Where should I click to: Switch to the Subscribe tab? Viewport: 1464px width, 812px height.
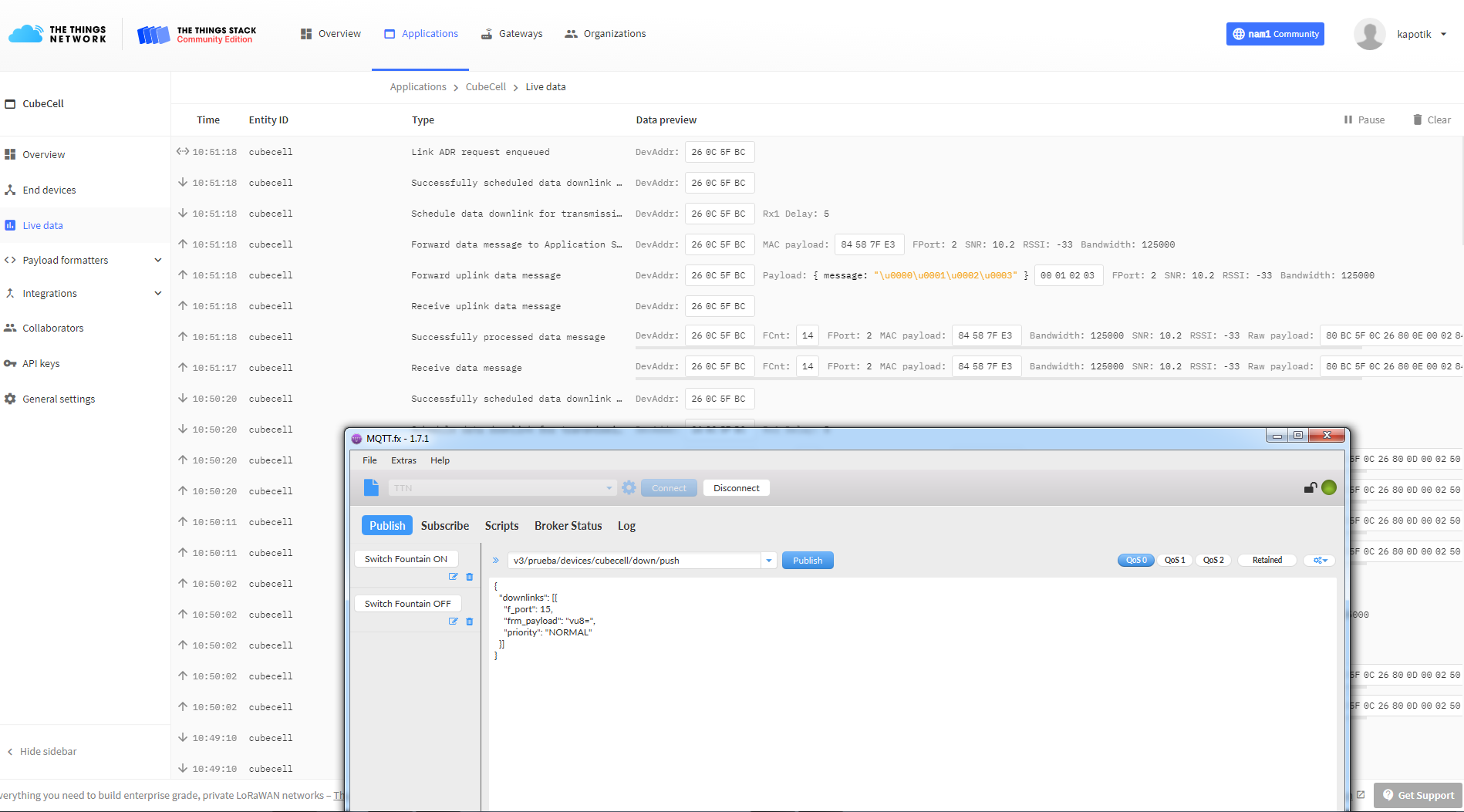pos(444,526)
